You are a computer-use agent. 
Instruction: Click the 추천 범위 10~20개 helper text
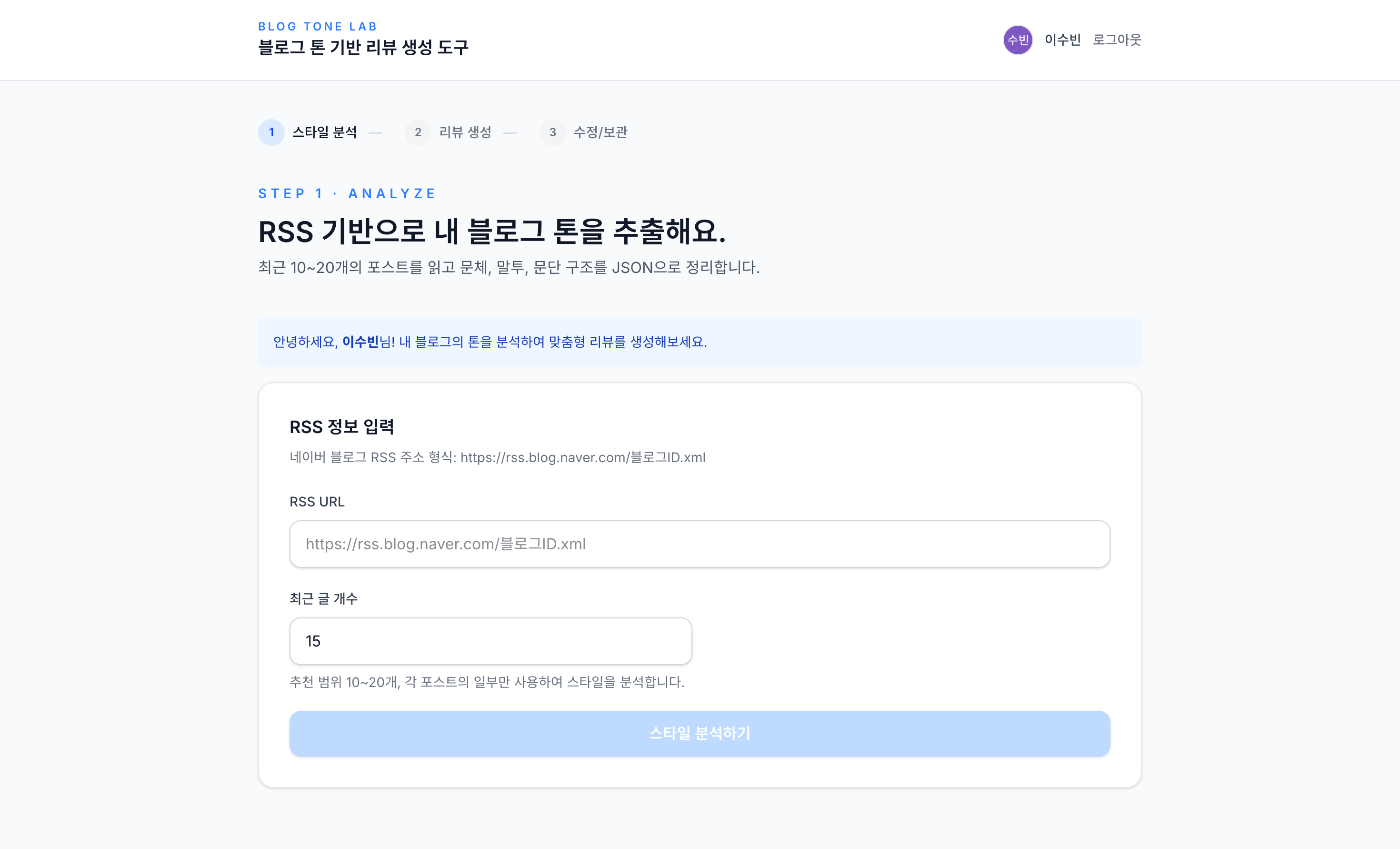487,682
